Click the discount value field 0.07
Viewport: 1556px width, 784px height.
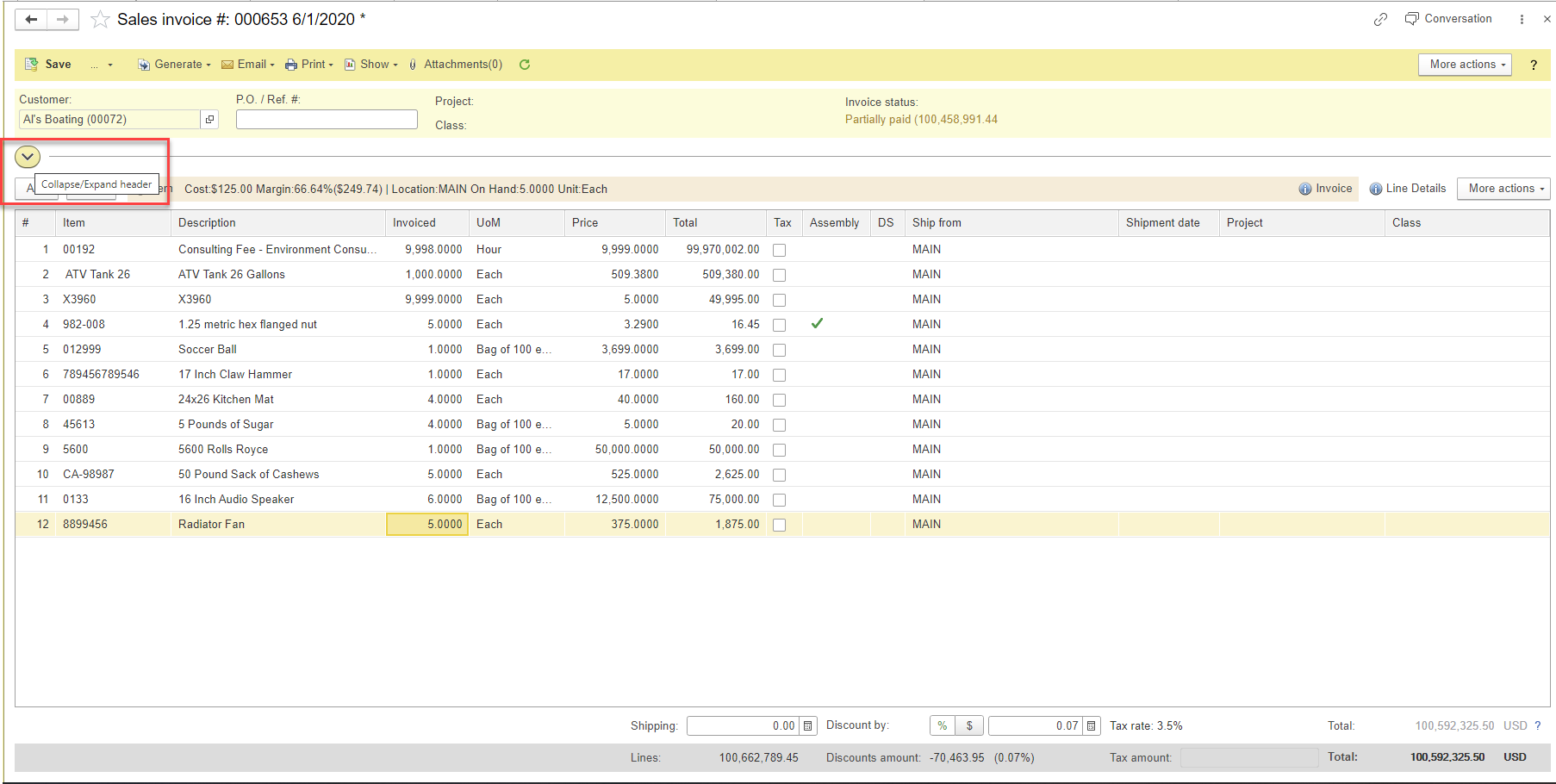tap(1035, 726)
